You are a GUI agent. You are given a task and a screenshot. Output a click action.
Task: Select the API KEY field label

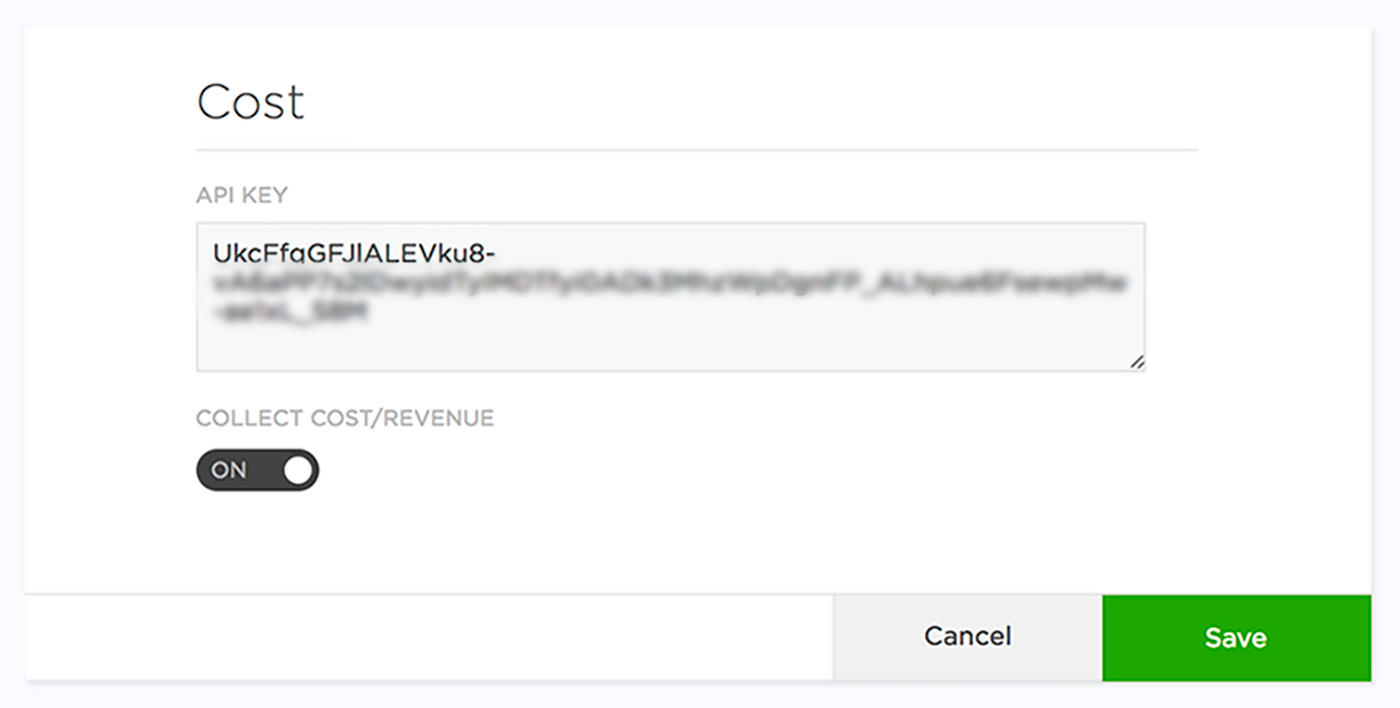[x=242, y=196]
